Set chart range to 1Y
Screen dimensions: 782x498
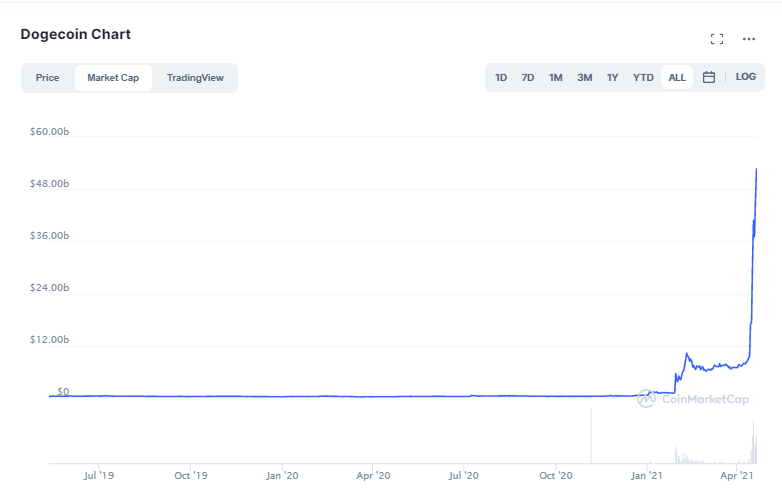(612, 78)
